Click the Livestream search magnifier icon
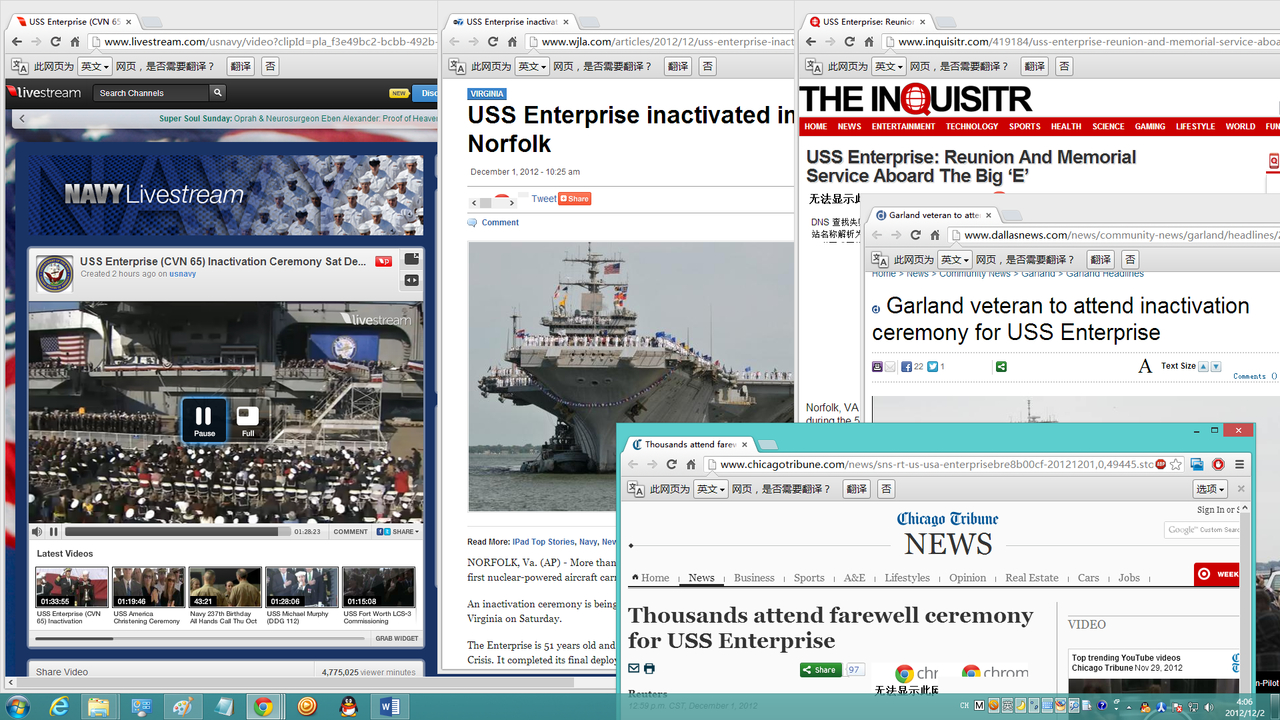 [217, 93]
